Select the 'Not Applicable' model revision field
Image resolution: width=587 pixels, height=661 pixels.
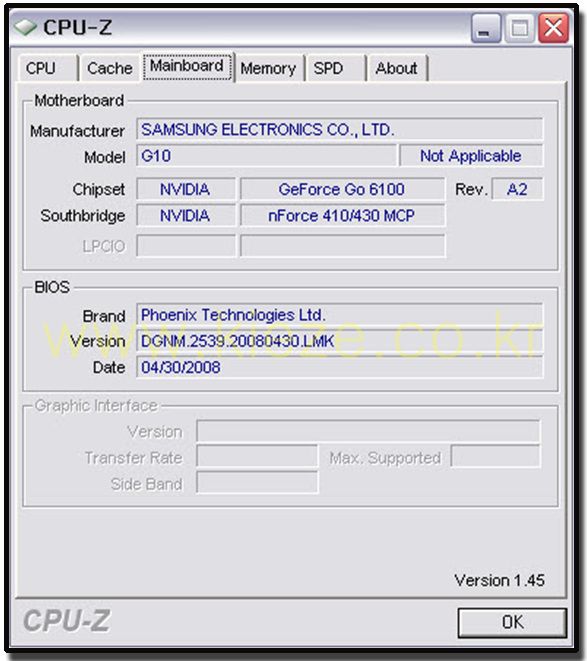coord(471,156)
